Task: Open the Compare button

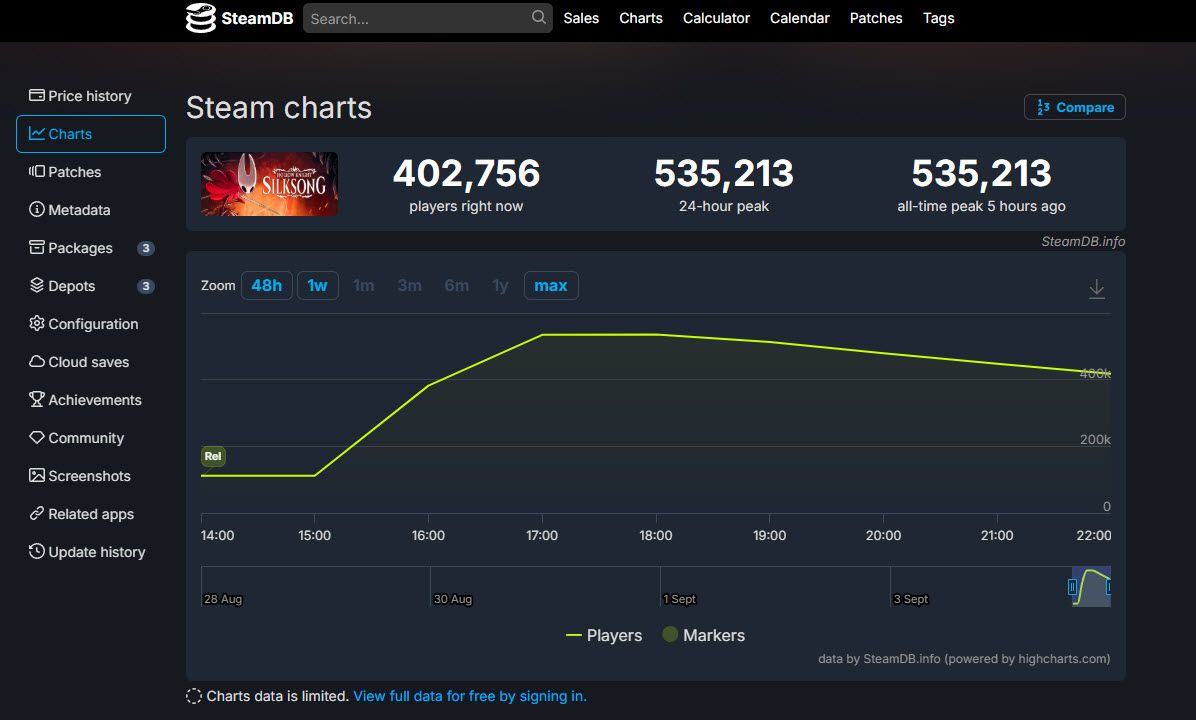Action: pyautogui.click(x=1075, y=107)
